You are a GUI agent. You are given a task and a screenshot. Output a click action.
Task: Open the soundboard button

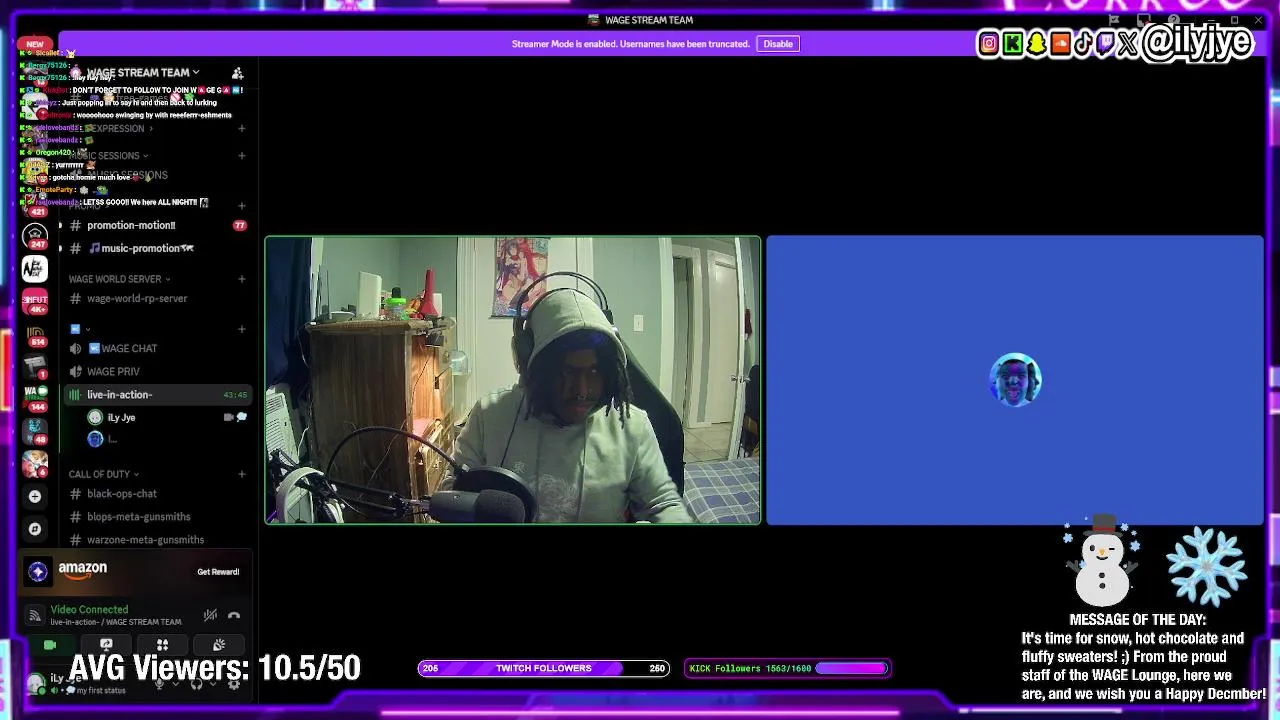pos(218,645)
